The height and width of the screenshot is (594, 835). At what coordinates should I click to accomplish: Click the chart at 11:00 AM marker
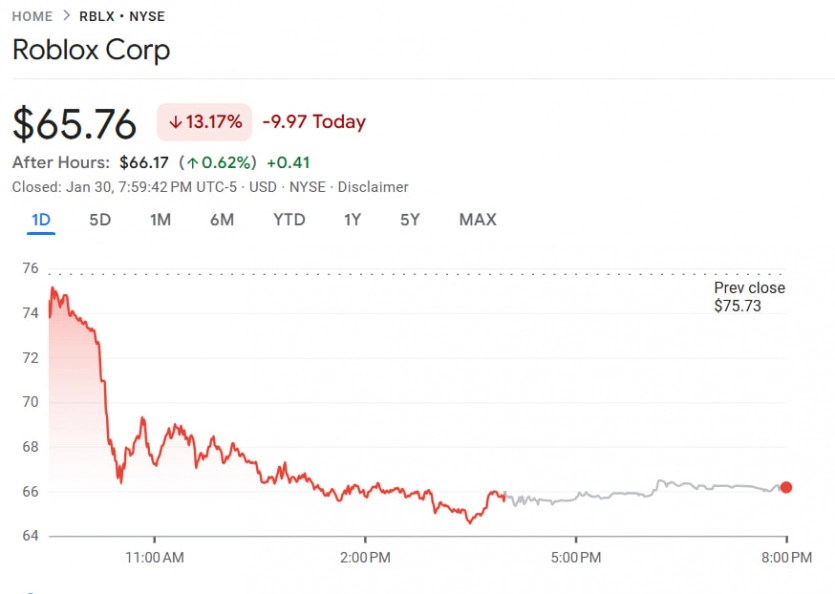click(x=155, y=555)
